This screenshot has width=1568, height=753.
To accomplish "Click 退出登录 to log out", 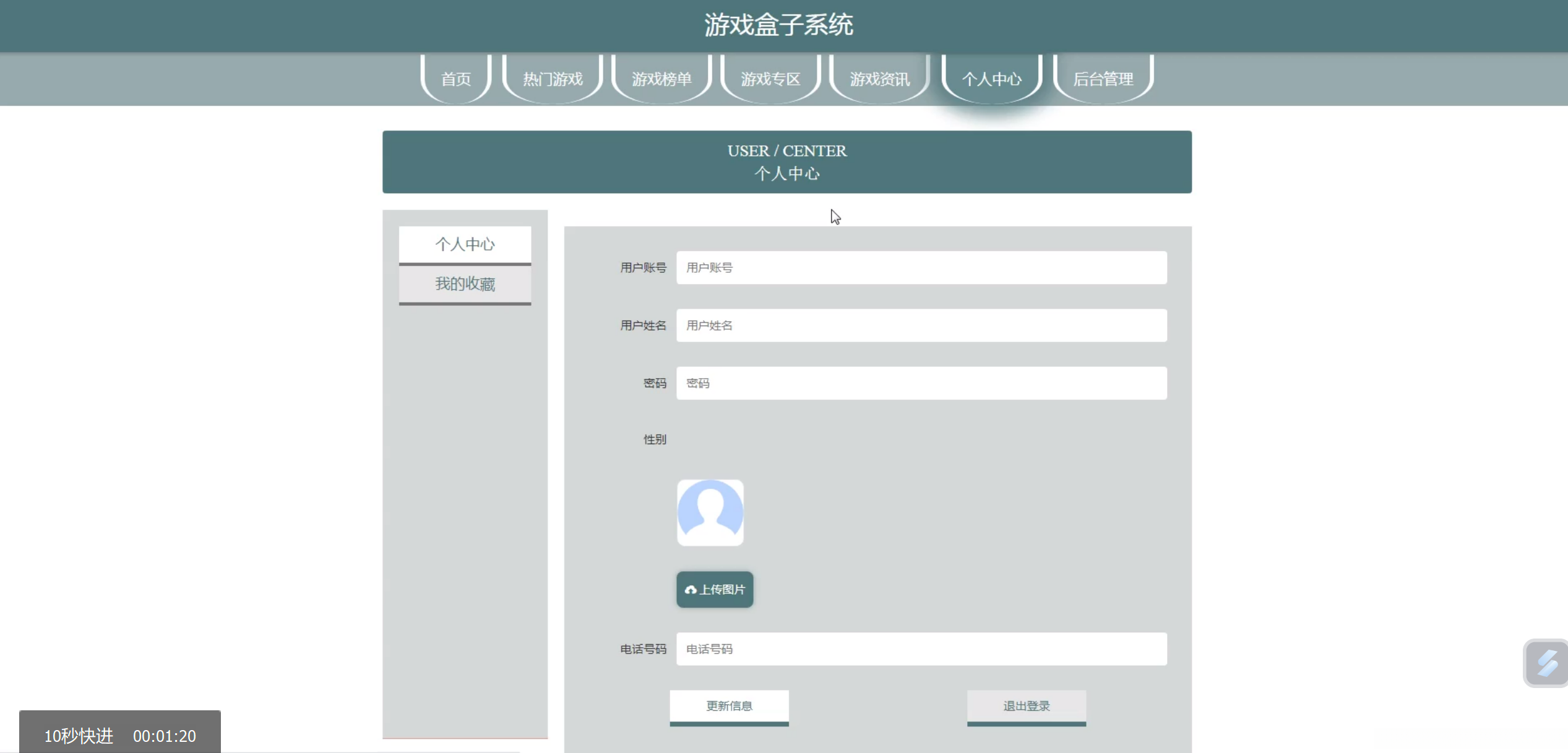I will pyautogui.click(x=1026, y=706).
